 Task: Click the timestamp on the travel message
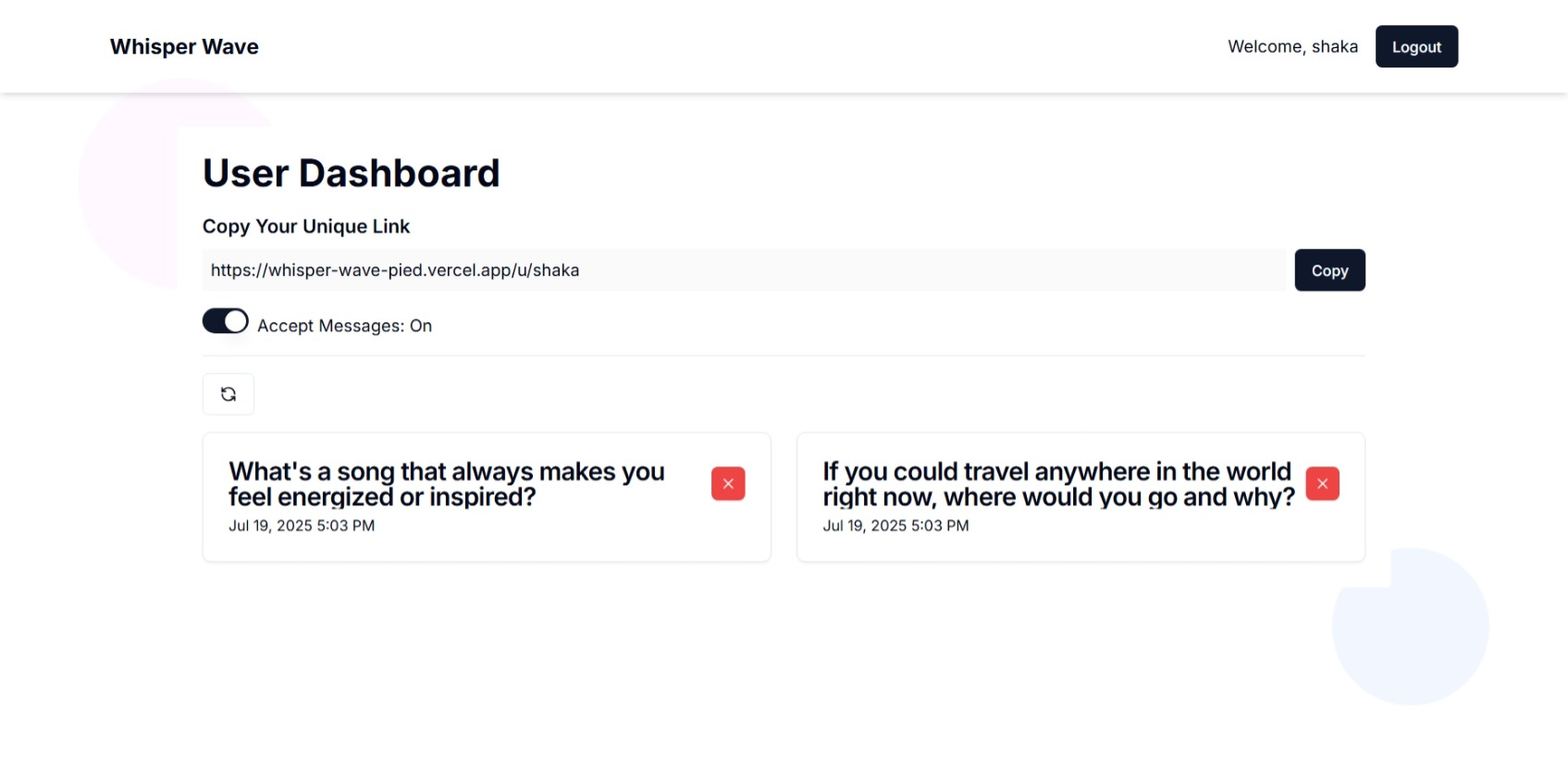coord(895,526)
